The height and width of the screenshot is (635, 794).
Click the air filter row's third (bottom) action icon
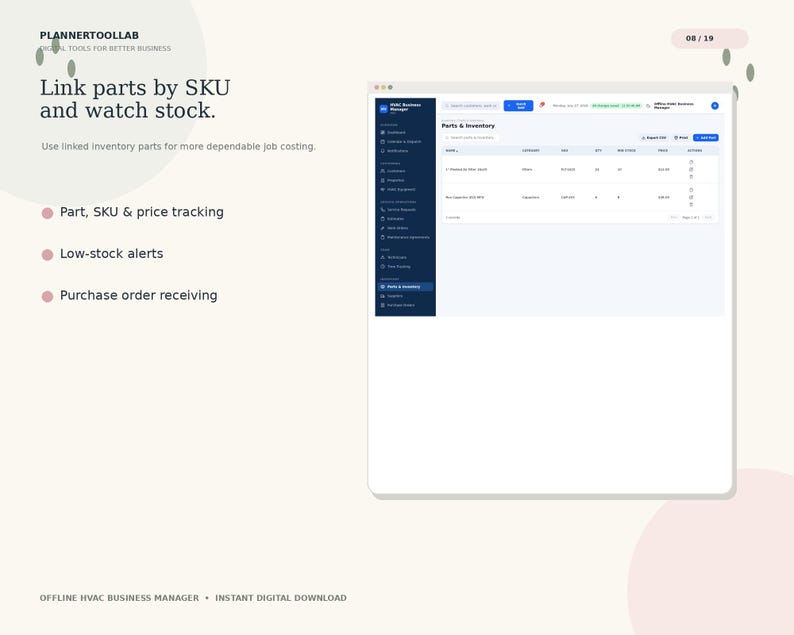[x=691, y=177]
